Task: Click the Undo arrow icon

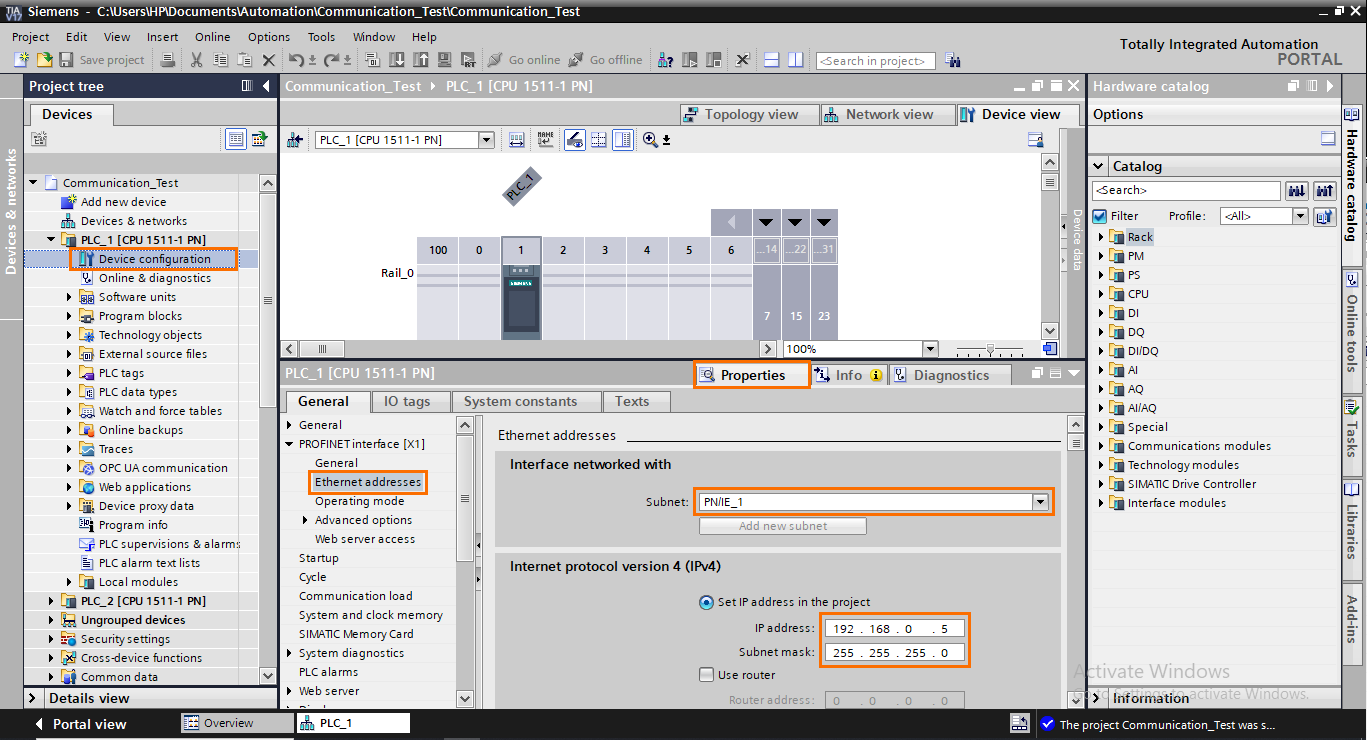Action: pyautogui.click(x=296, y=60)
